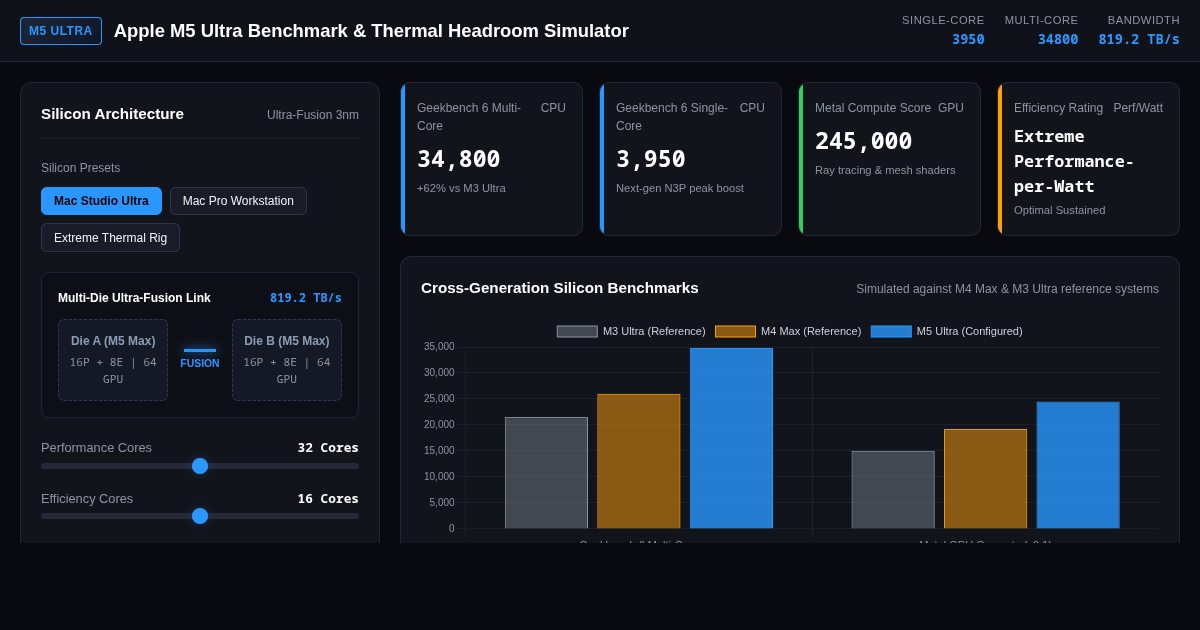Click the gray M3 Ultra multi-core bar
This screenshot has height=630, width=1200.
point(546,473)
